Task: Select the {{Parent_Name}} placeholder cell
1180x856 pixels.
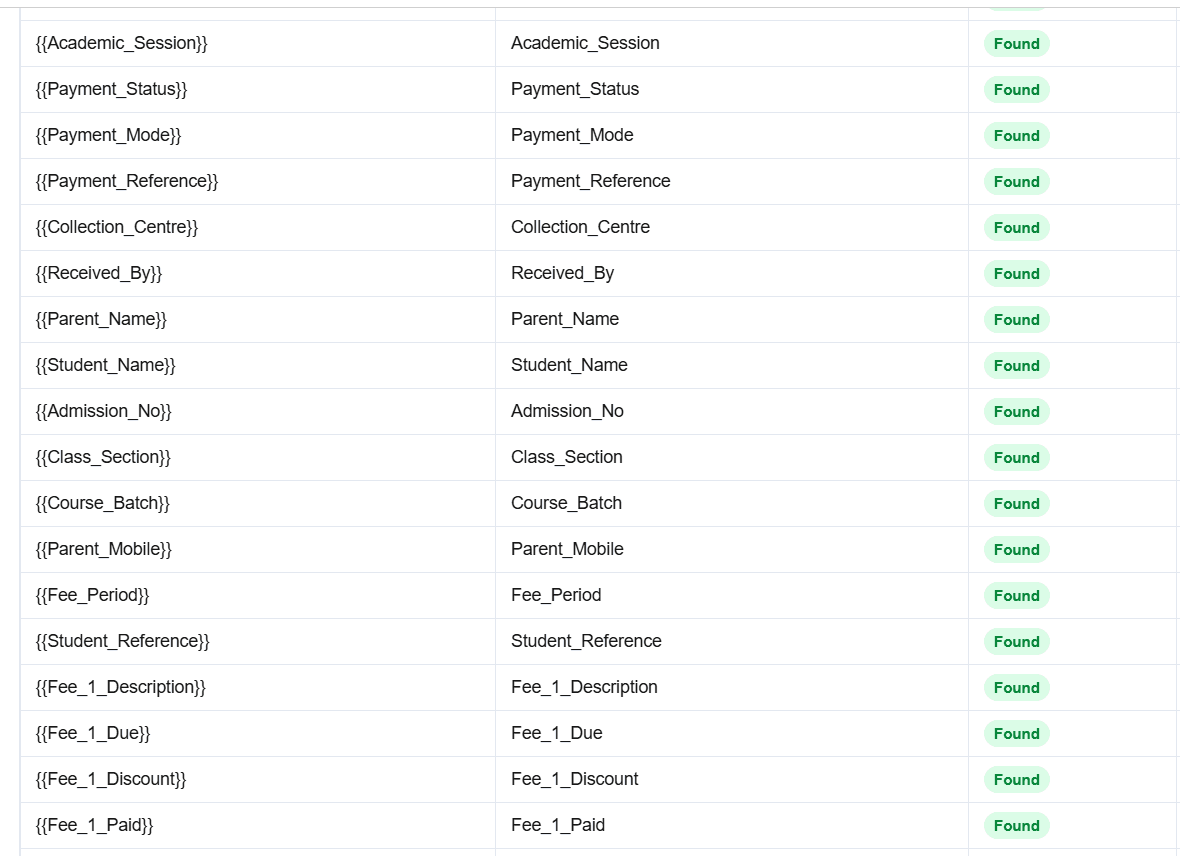Action: coord(101,319)
